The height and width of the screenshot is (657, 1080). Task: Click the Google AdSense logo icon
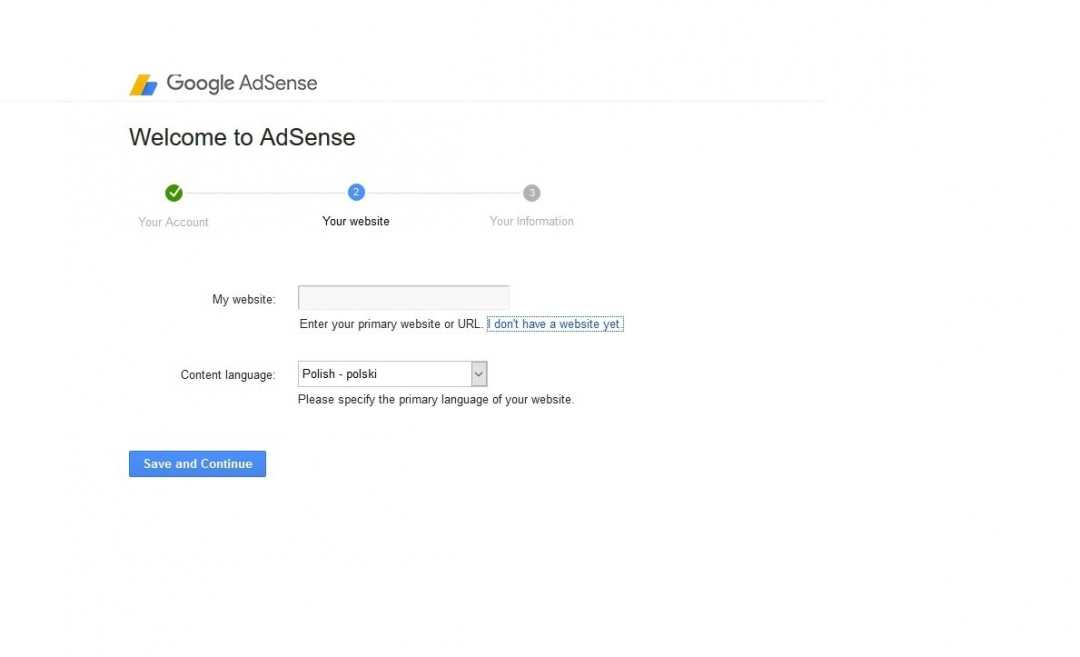[x=143, y=85]
